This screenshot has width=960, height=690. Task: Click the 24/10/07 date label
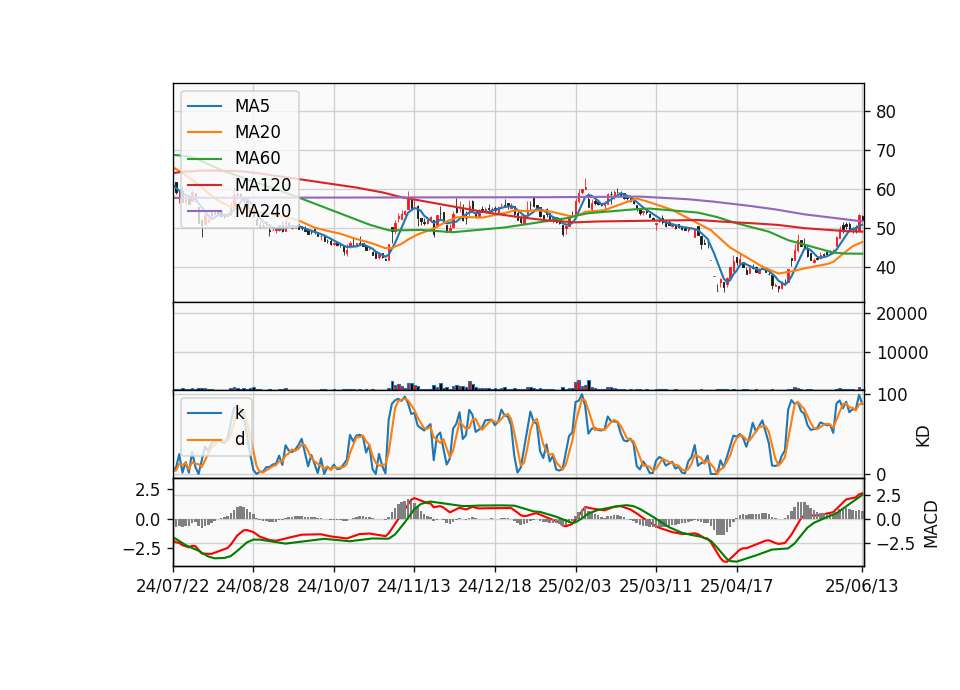334,586
